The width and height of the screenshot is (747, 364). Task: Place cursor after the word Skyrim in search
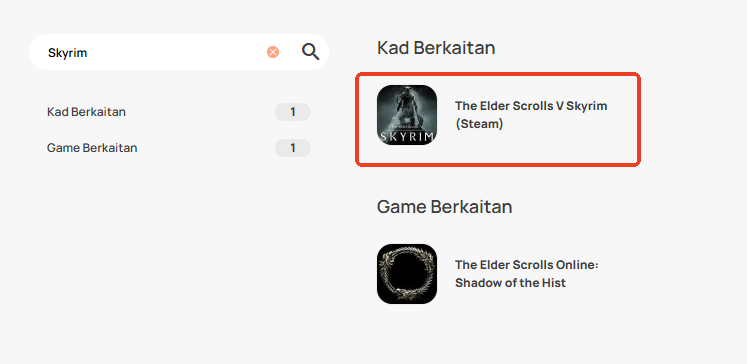[x=88, y=52]
